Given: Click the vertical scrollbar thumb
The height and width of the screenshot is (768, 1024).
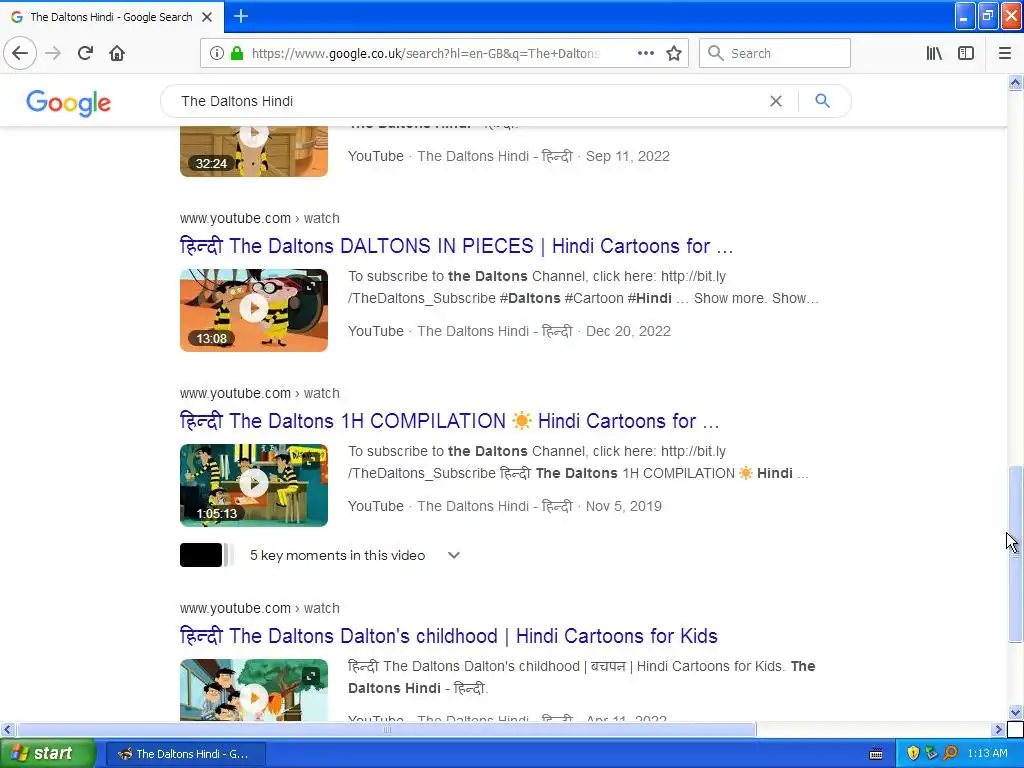Looking at the screenshot, I should [x=1015, y=554].
